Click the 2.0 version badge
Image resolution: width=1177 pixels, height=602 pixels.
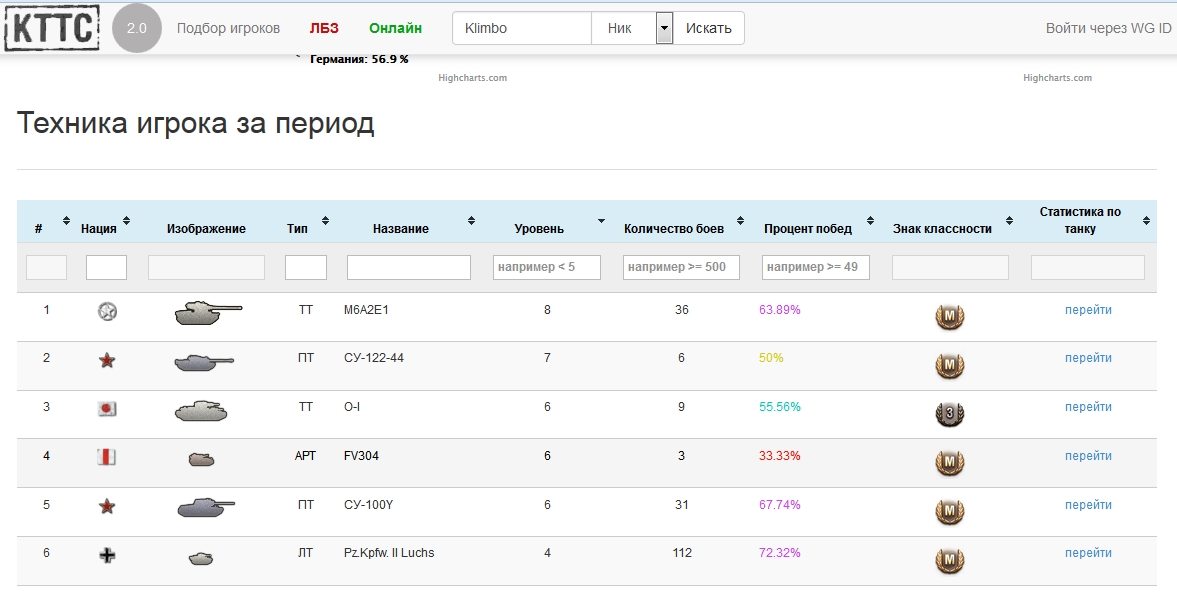(x=137, y=28)
